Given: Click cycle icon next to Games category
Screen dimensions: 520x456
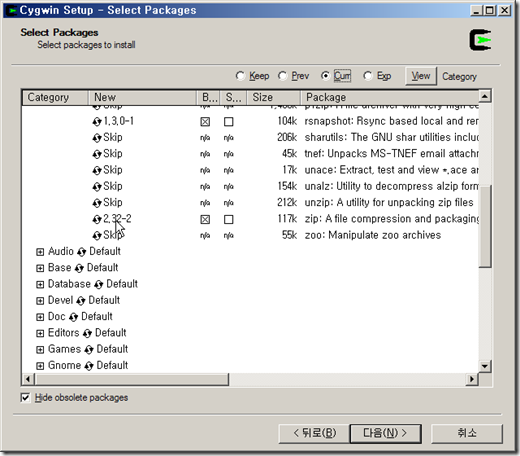Looking at the screenshot, I should (89, 350).
